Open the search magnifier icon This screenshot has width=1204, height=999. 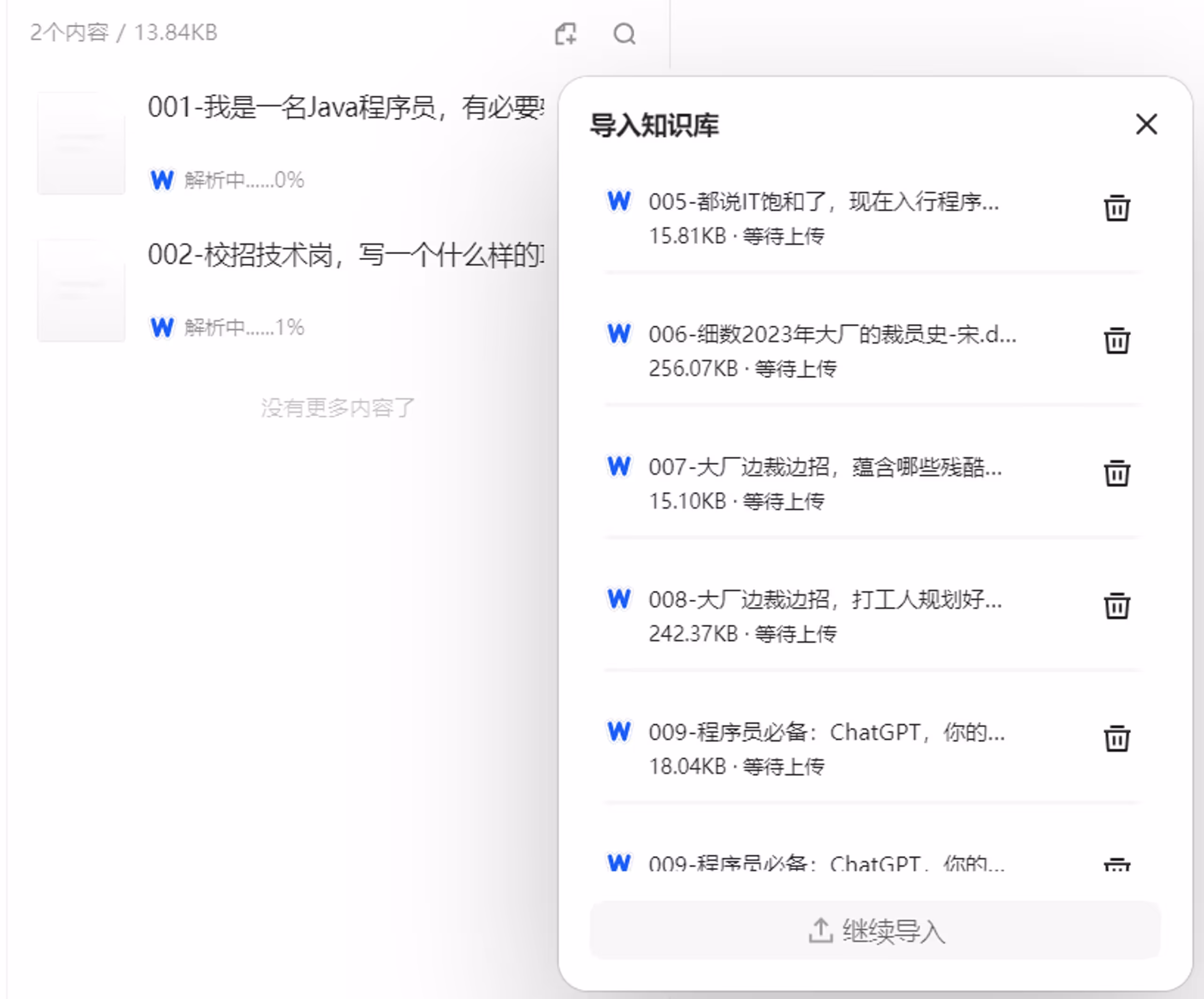pos(625,34)
